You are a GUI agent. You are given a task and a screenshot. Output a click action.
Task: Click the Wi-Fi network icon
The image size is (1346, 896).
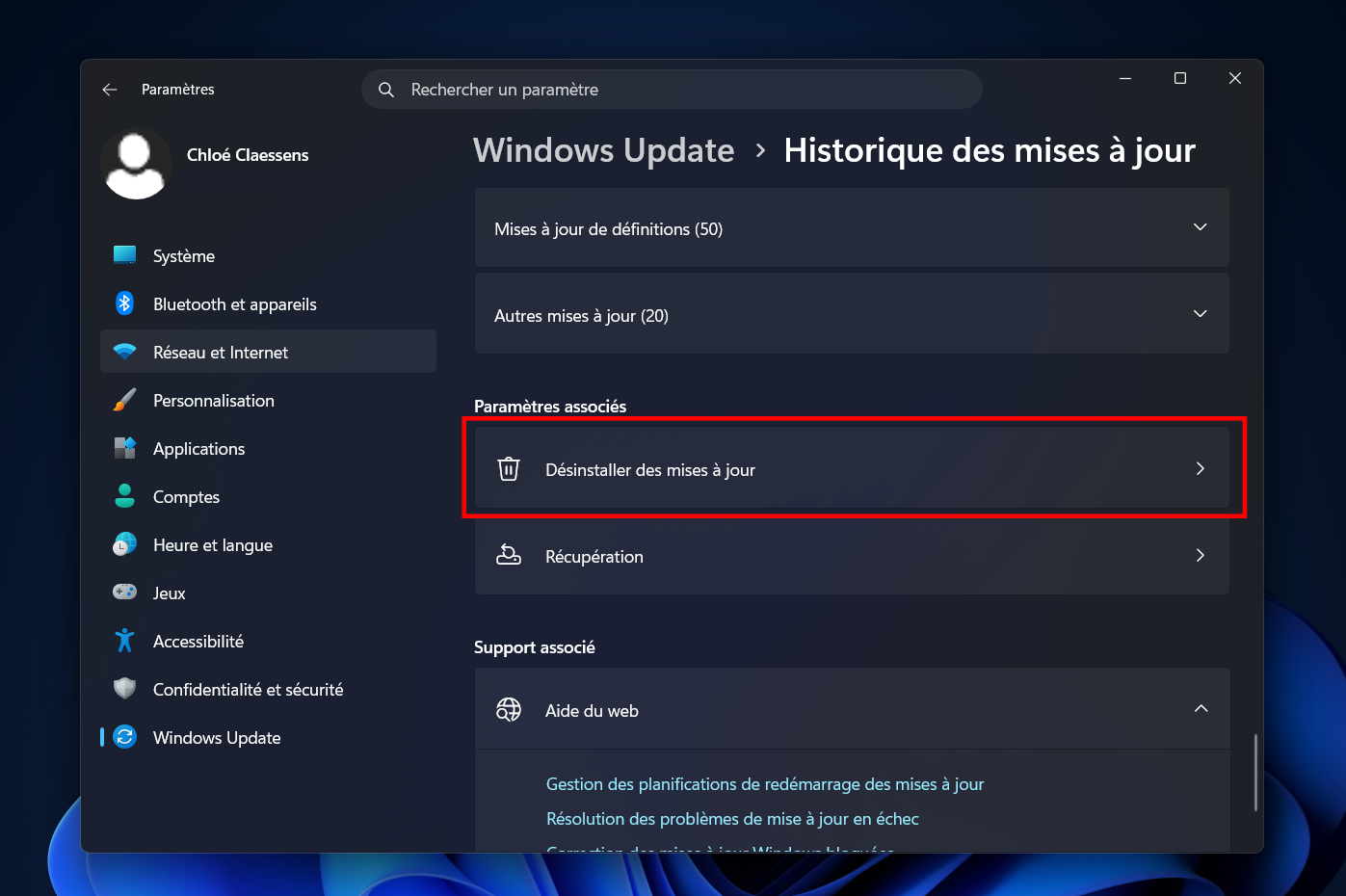[125, 352]
